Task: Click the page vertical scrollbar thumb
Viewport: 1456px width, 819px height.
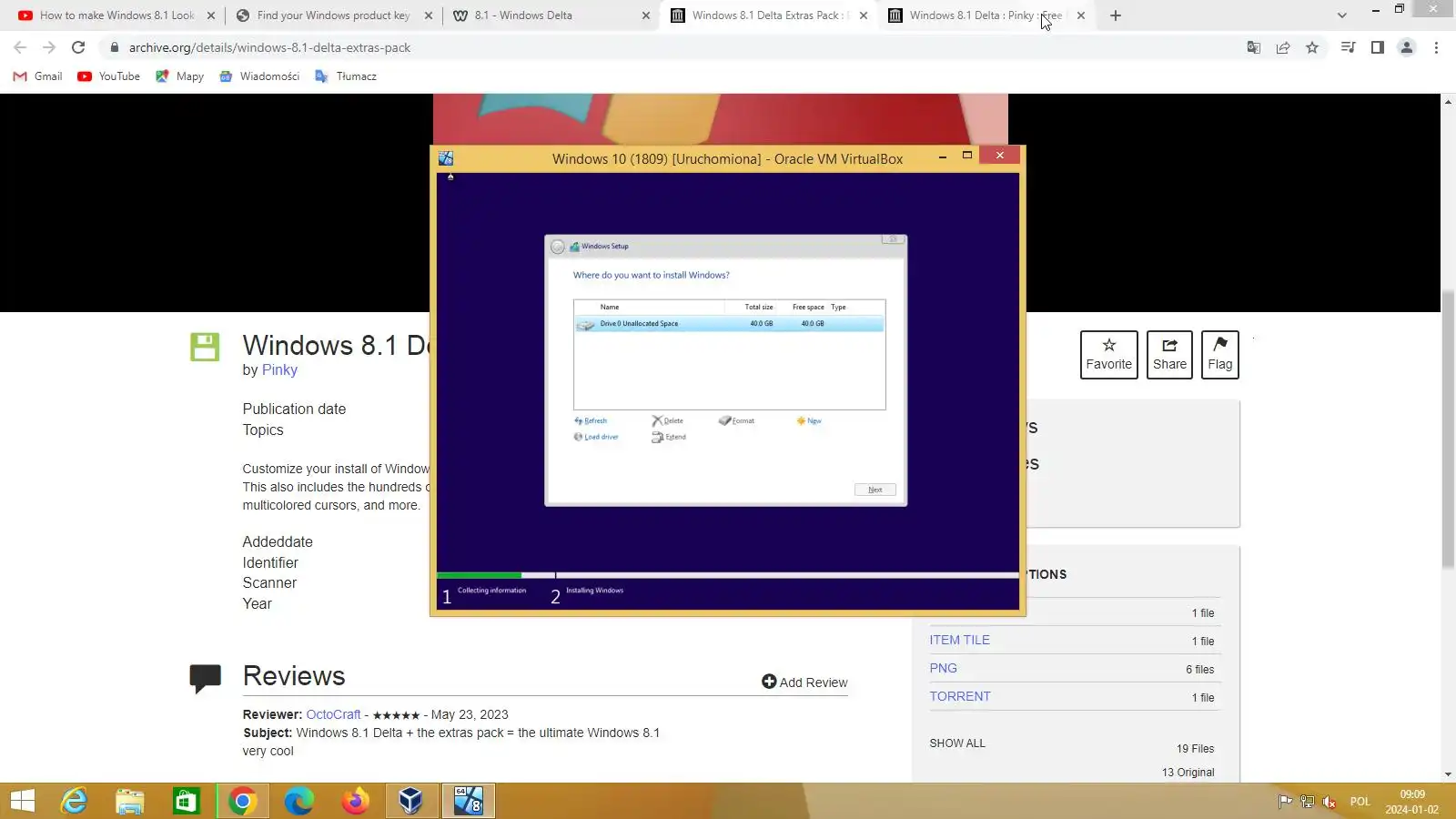Action: coord(1448,430)
